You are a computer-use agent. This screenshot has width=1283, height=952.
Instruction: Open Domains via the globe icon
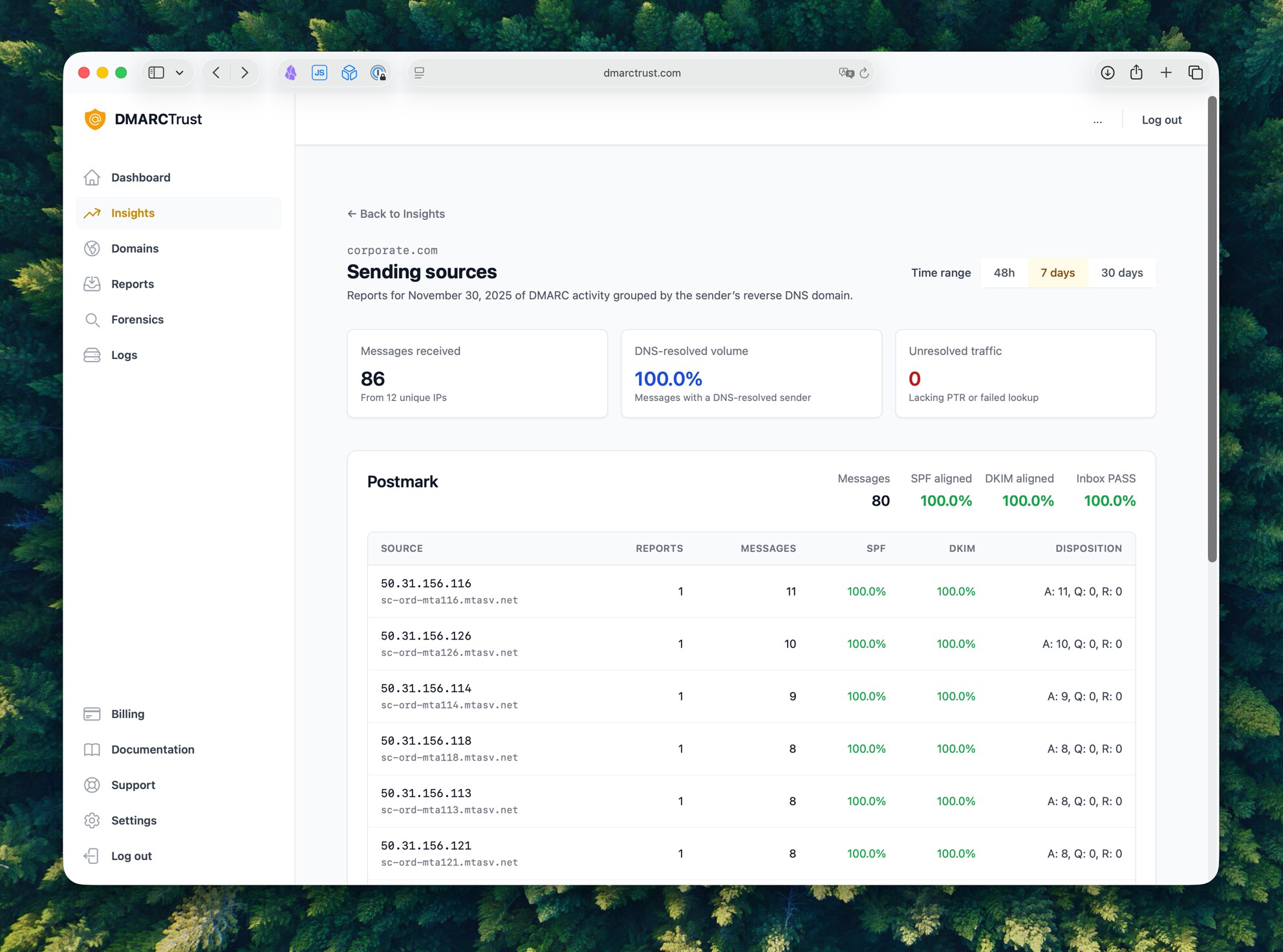(92, 248)
